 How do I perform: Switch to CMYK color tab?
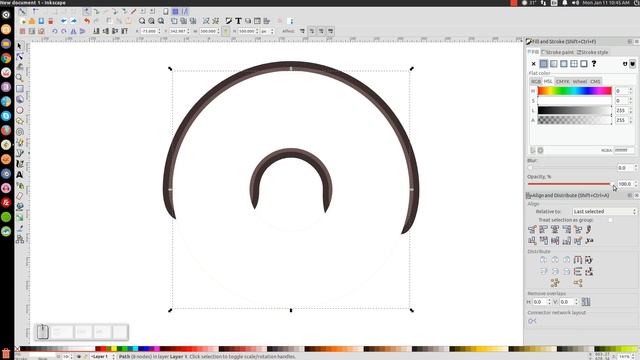click(x=562, y=82)
